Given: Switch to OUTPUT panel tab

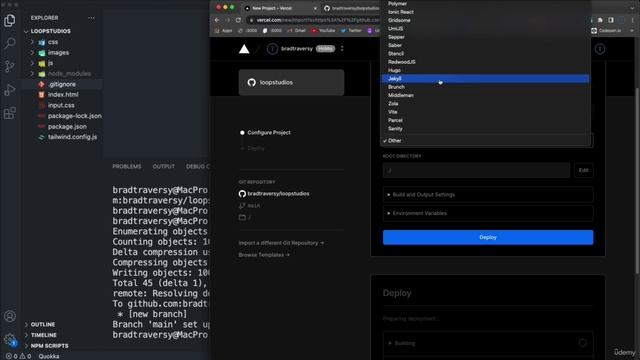Looking at the screenshot, I should (x=164, y=167).
